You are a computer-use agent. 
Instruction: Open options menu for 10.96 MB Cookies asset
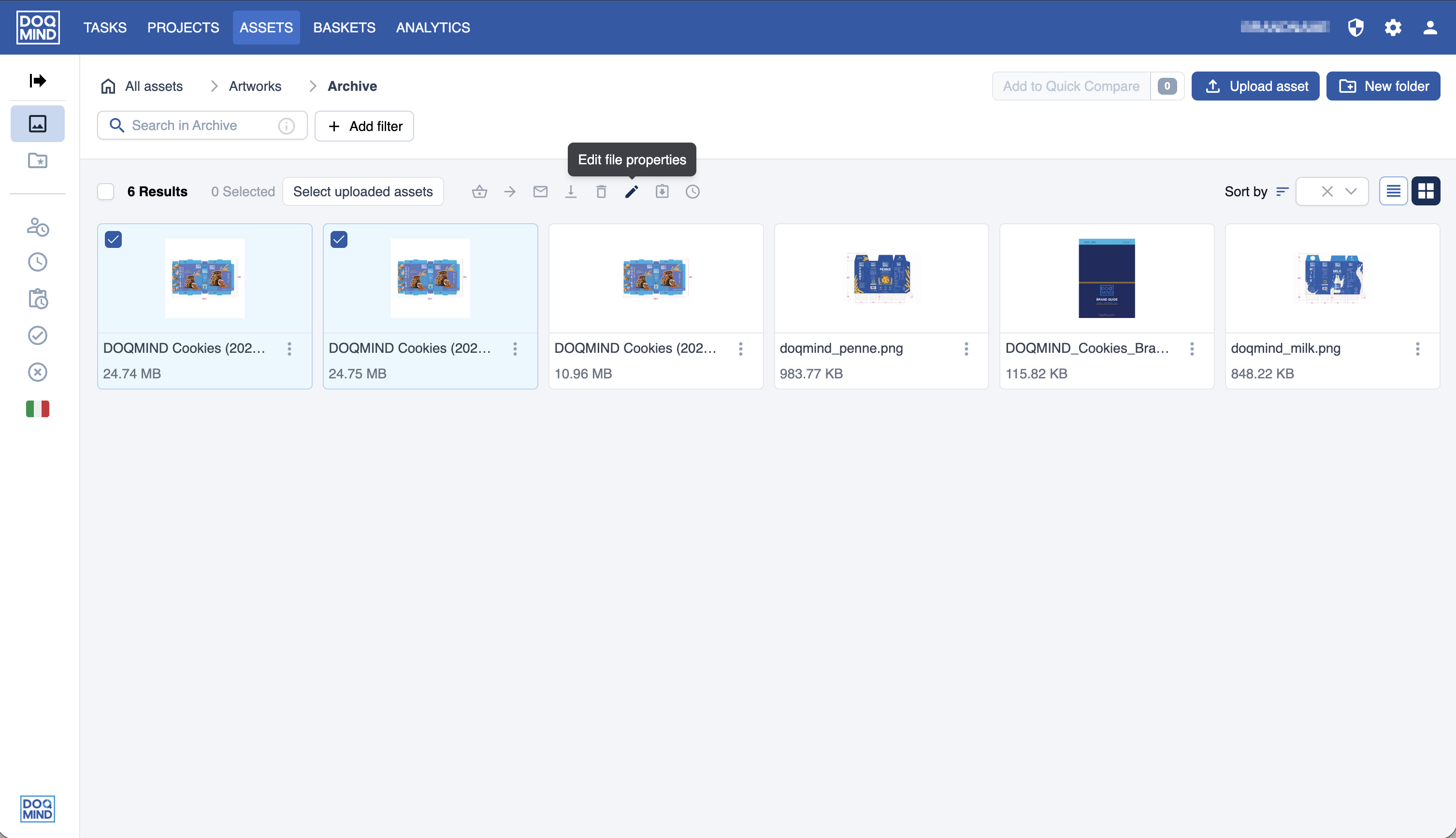[x=741, y=348]
